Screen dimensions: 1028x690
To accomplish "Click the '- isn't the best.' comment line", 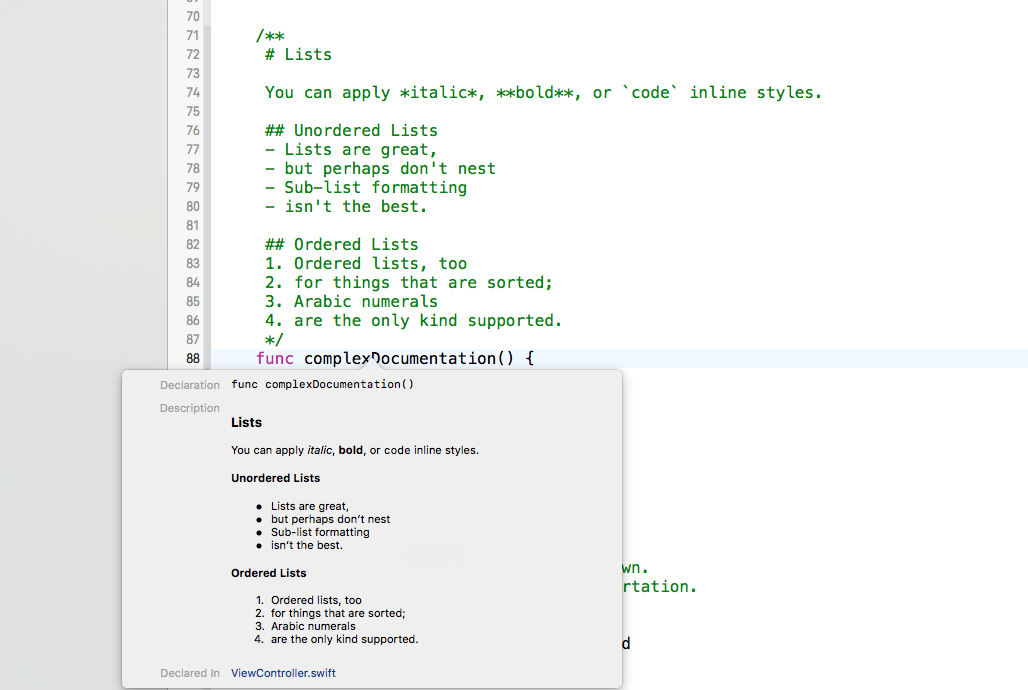I will pyautogui.click(x=346, y=206).
